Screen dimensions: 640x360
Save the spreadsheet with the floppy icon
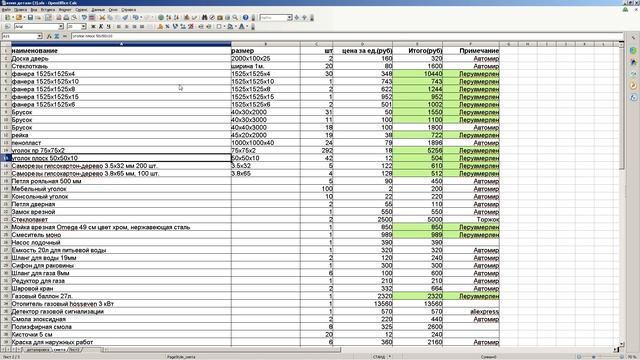30,18
